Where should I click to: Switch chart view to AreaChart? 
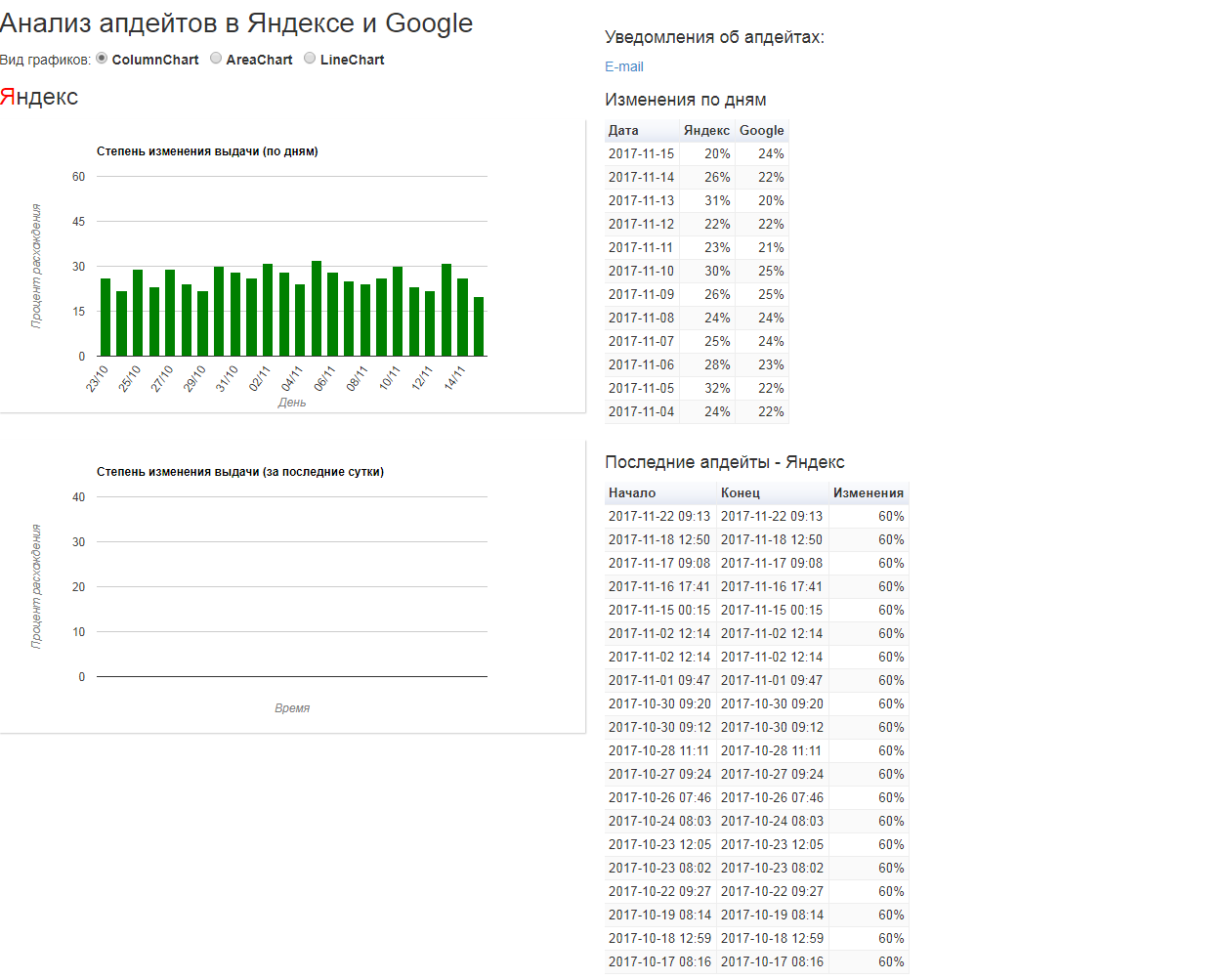pos(216,59)
